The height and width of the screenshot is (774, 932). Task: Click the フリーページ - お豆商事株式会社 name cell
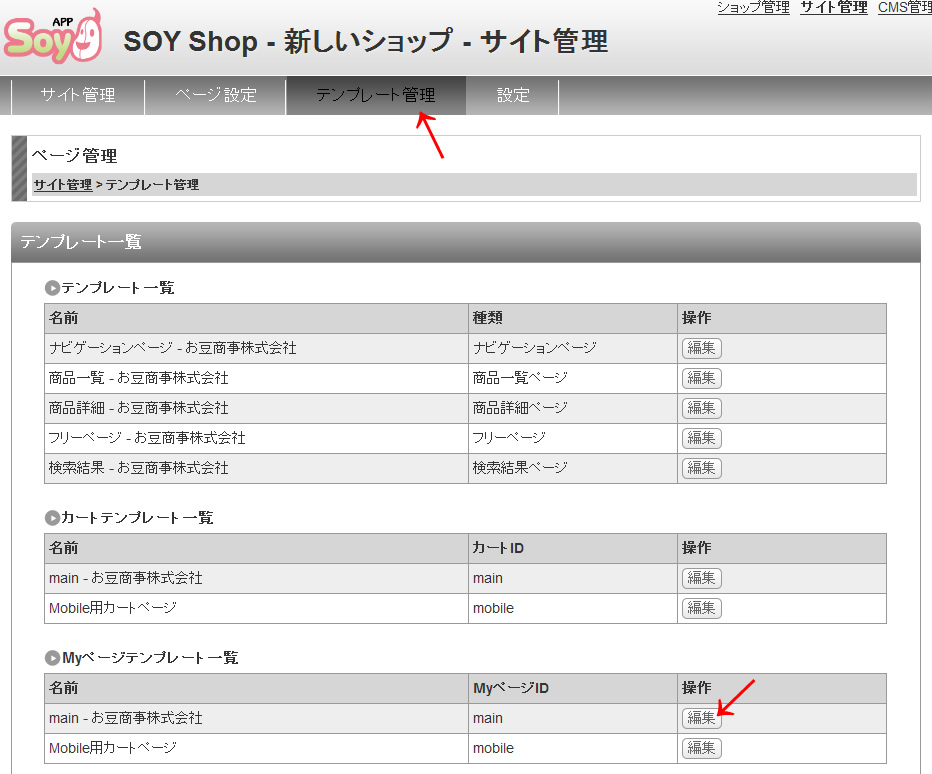pyautogui.click(x=256, y=438)
